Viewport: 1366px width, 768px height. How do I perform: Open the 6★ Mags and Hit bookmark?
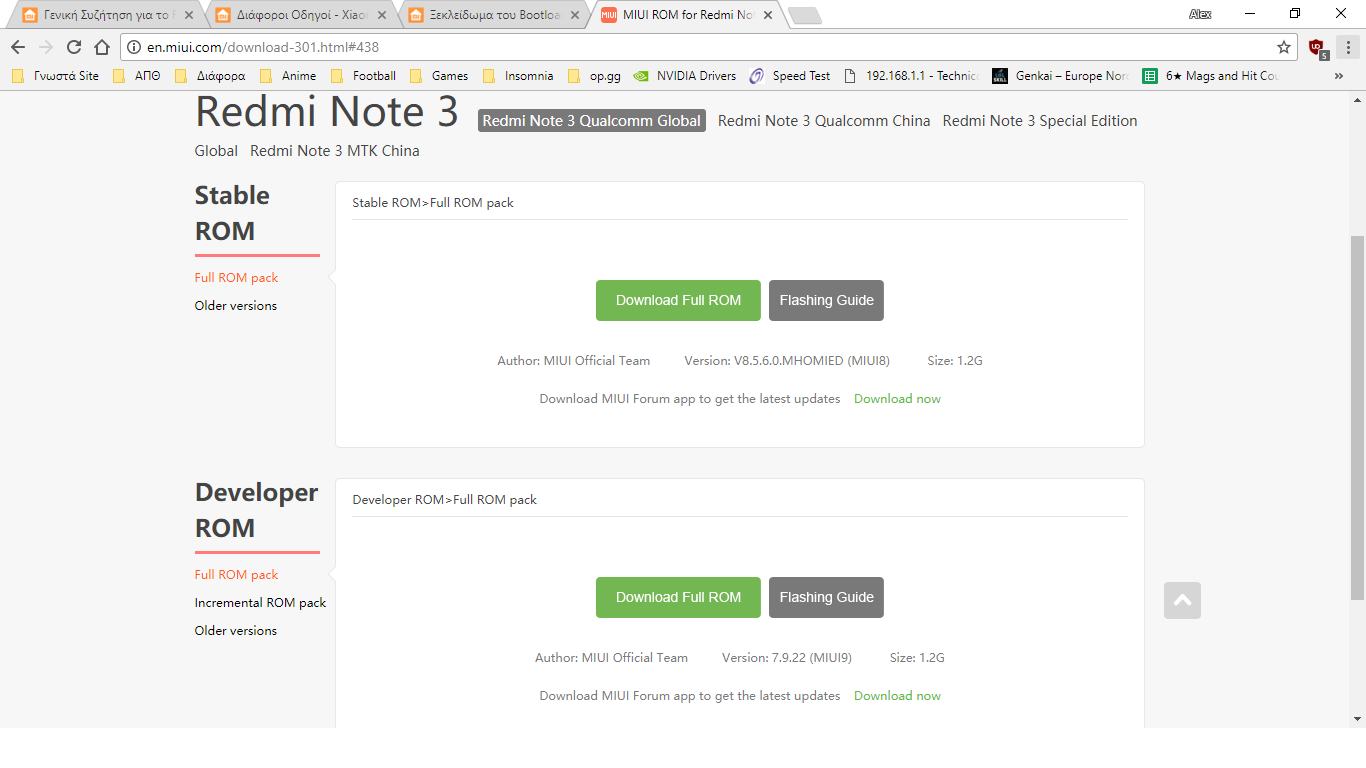click(x=1211, y=76)
